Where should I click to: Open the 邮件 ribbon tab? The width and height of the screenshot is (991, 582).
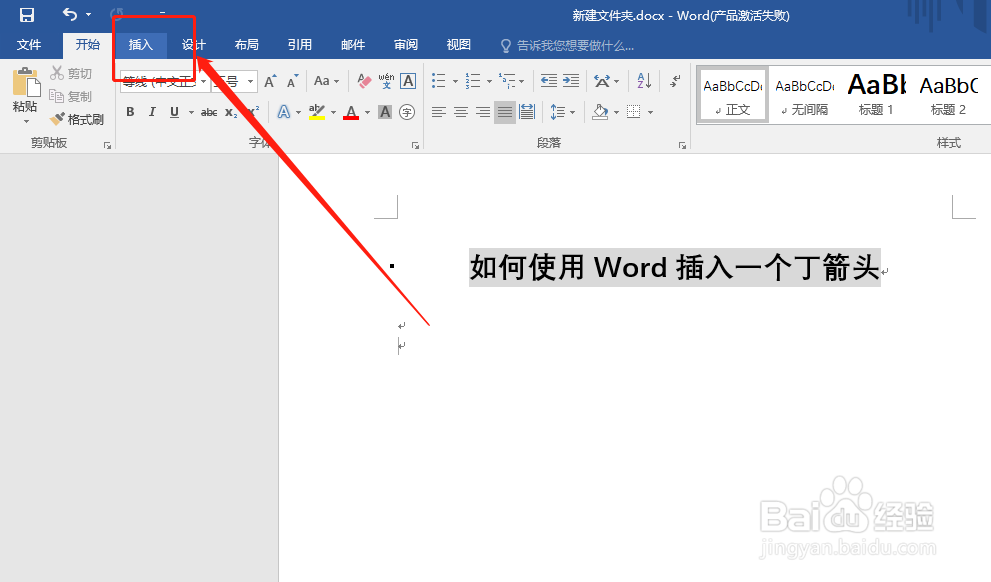point(353,45)
